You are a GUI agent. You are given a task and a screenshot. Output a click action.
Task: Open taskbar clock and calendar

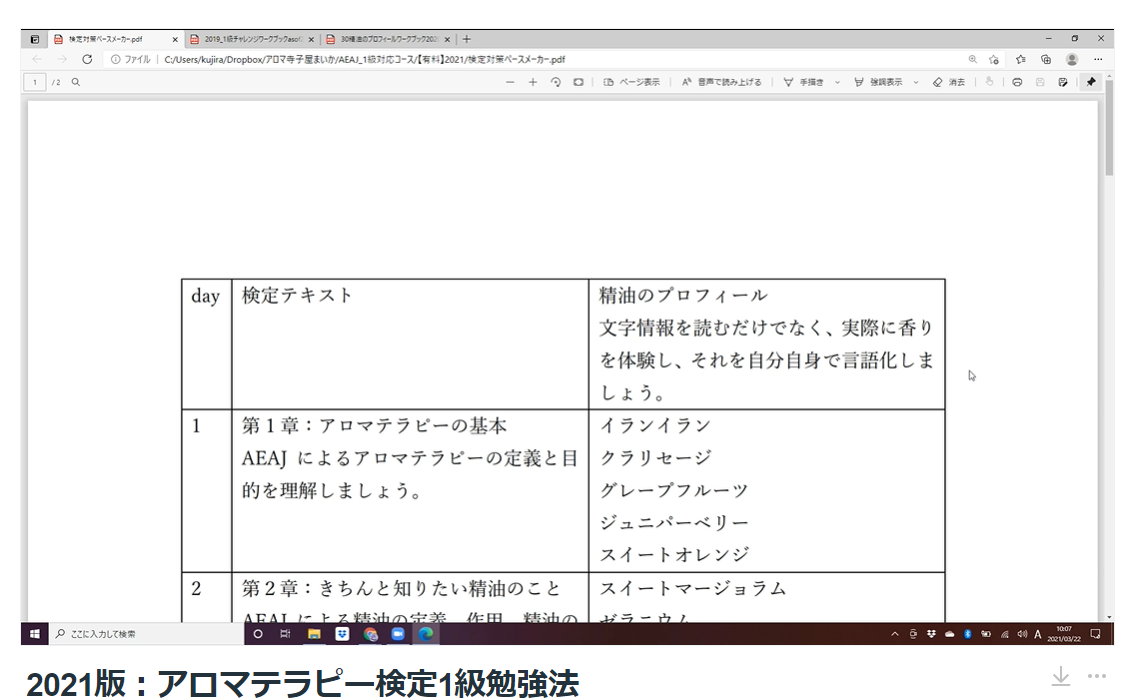1064,634
